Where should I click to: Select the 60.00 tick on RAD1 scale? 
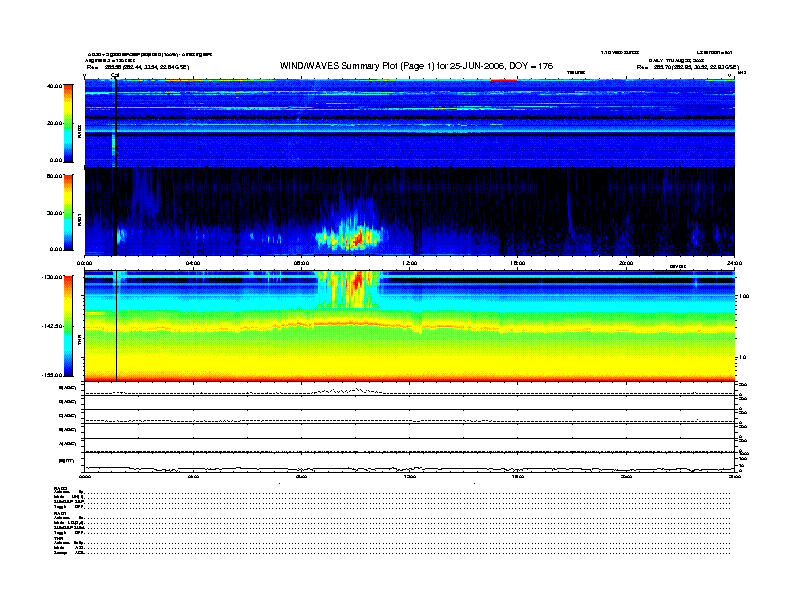point(54,176)
